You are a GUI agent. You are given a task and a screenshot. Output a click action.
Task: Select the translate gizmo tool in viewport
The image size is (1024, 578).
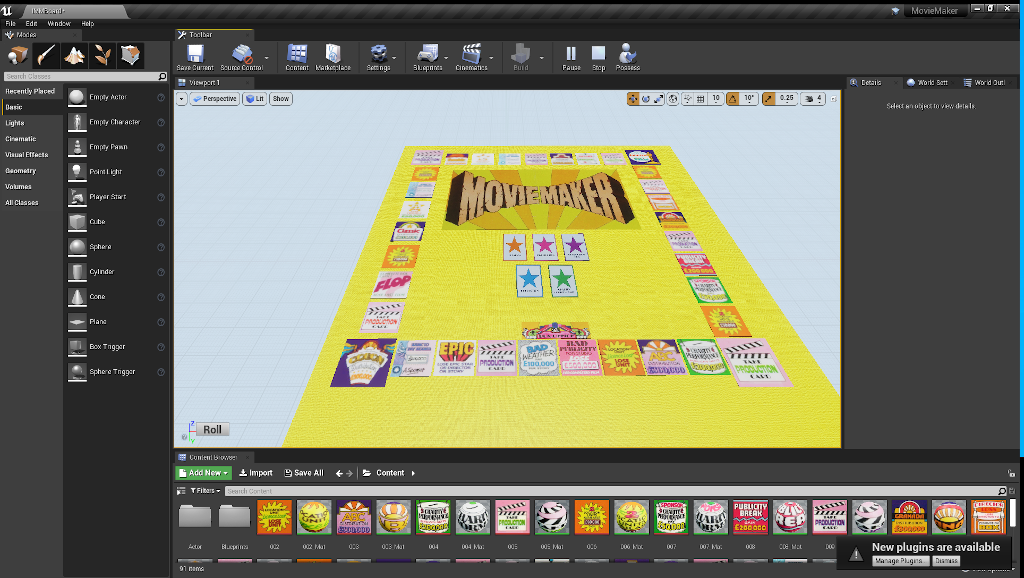coord(632,99)
